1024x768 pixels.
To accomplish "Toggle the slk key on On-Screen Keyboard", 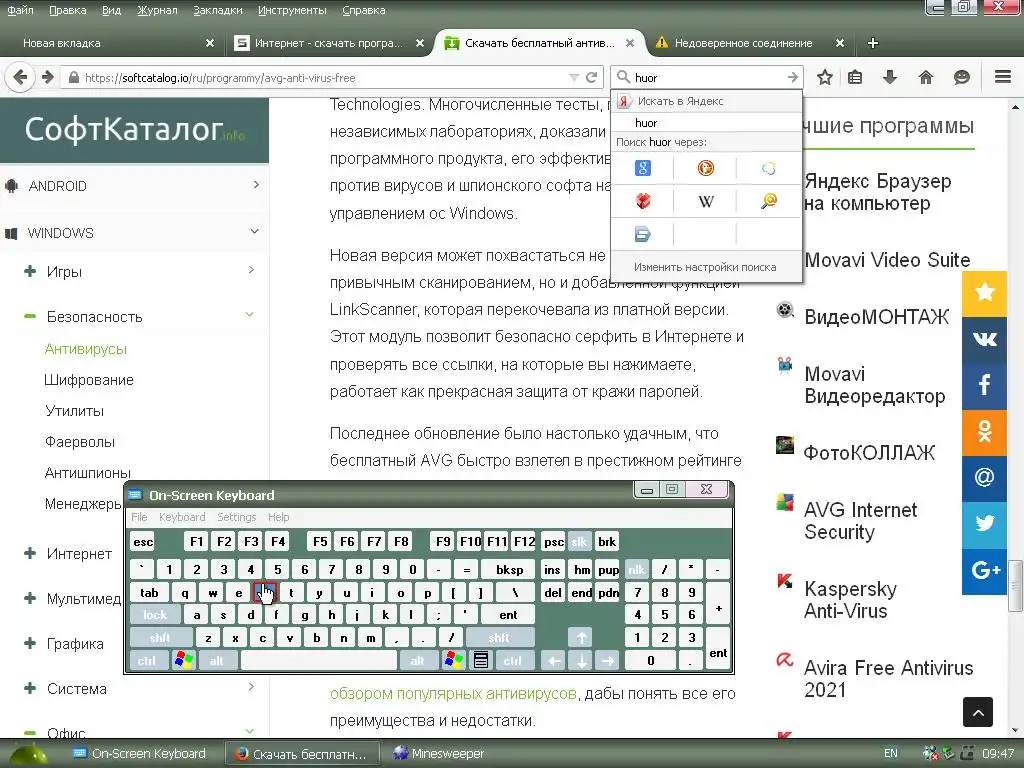I will click(x=579, y=541).
